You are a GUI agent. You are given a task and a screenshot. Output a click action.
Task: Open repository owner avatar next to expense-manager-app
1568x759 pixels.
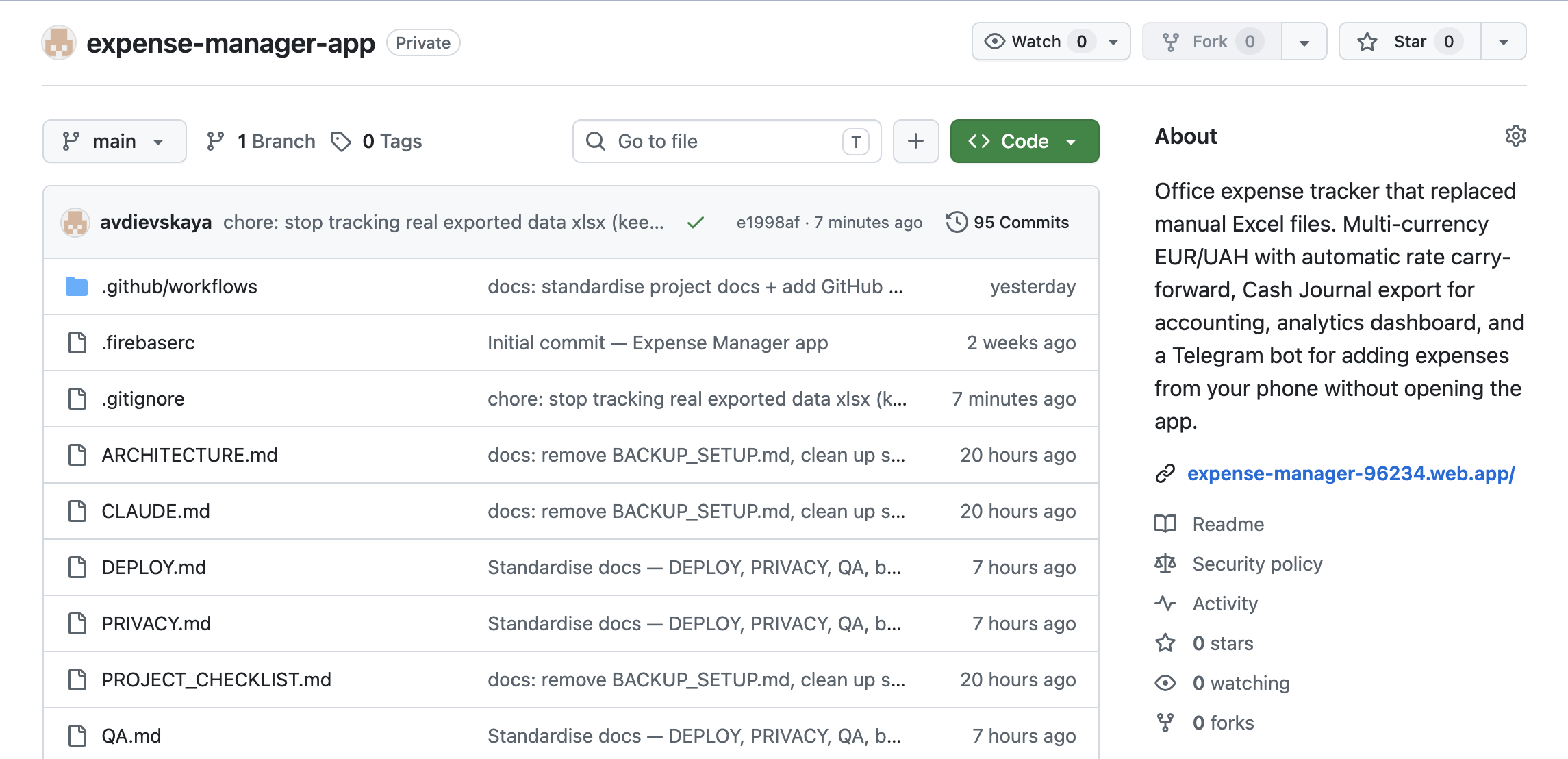pos(59,42)
